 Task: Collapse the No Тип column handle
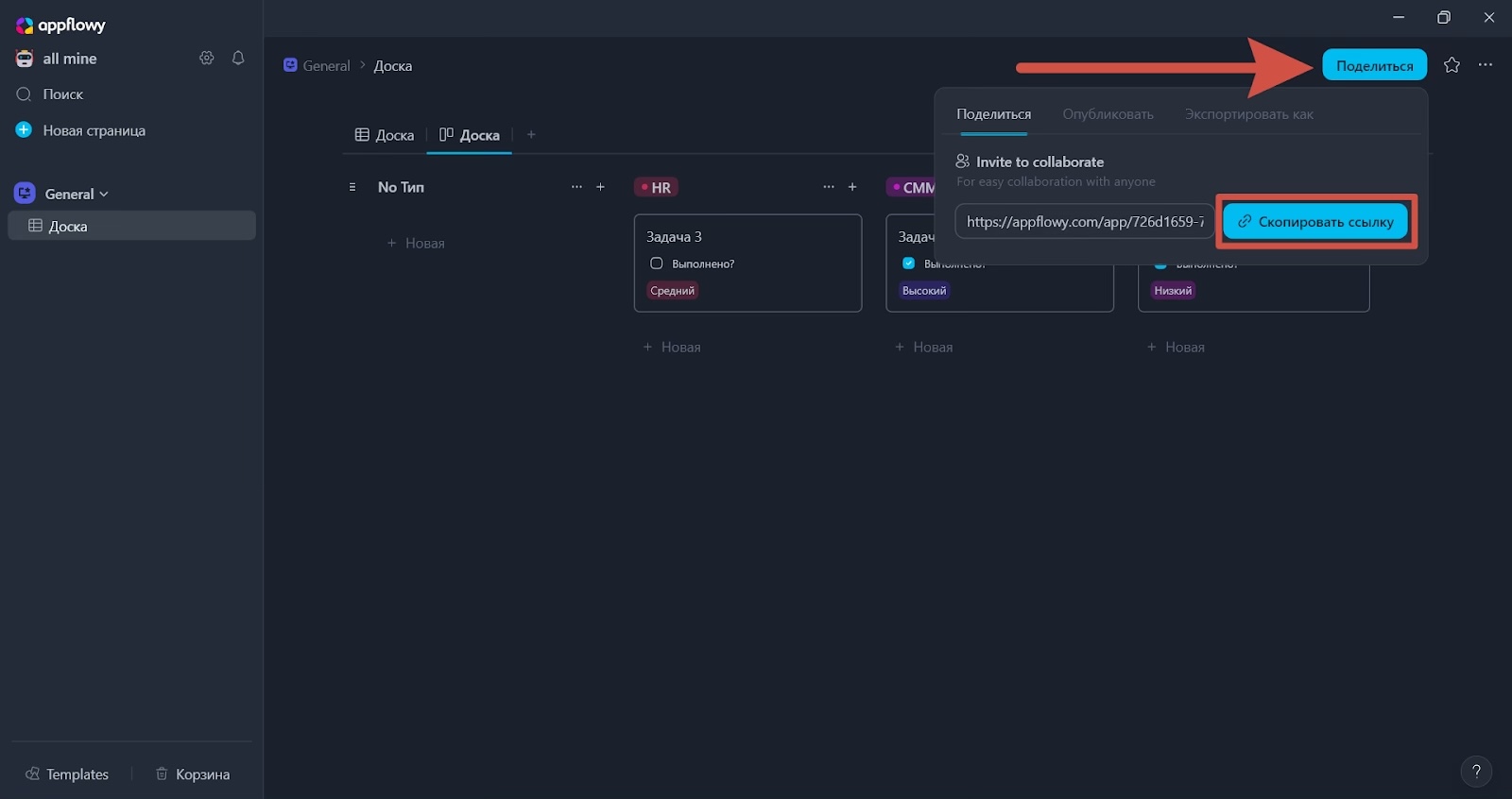(352, 187)
